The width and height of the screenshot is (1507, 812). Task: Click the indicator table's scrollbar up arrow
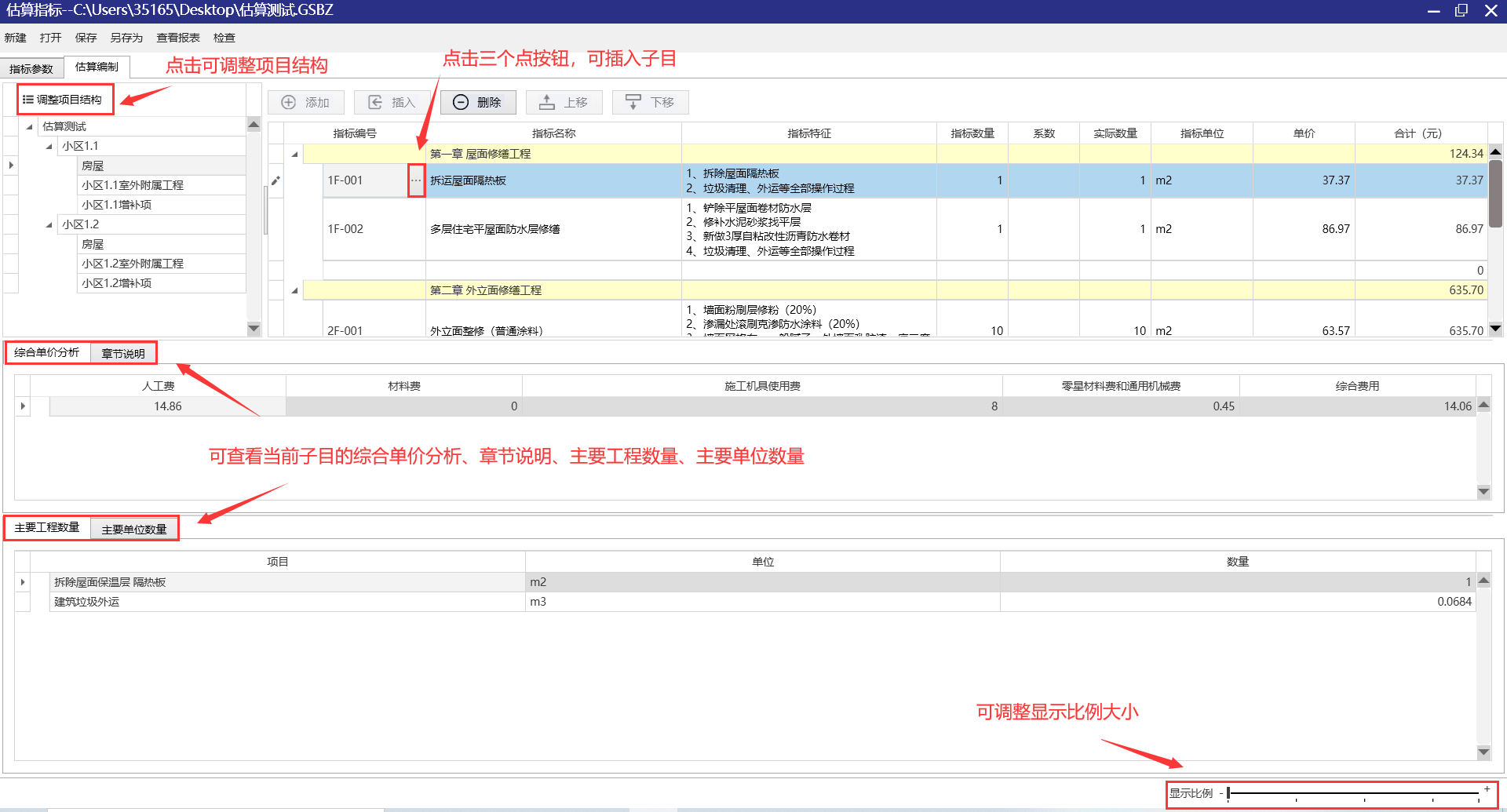click(x=1495, y=151)
